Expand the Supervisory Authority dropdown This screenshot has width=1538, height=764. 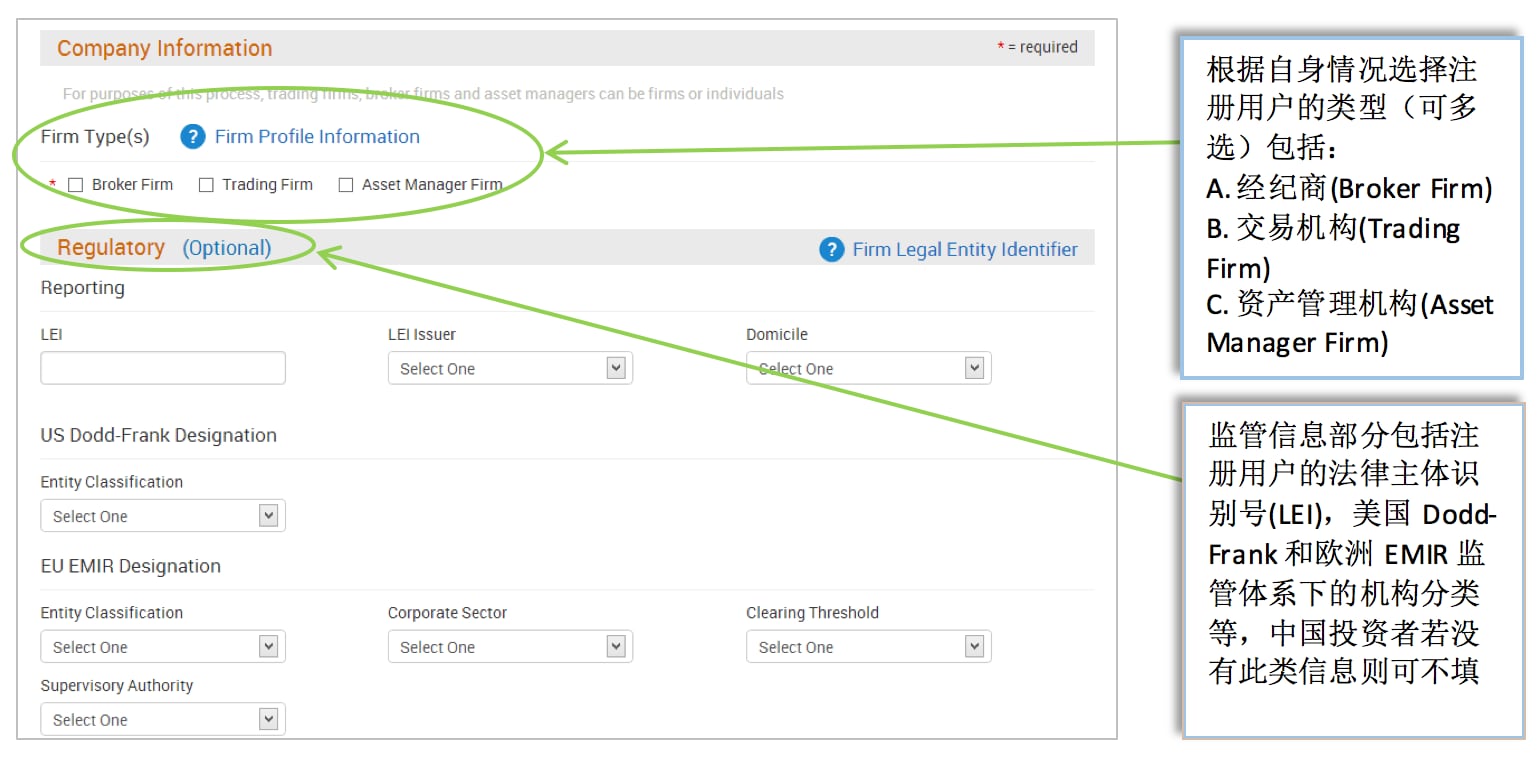[162, 719]
